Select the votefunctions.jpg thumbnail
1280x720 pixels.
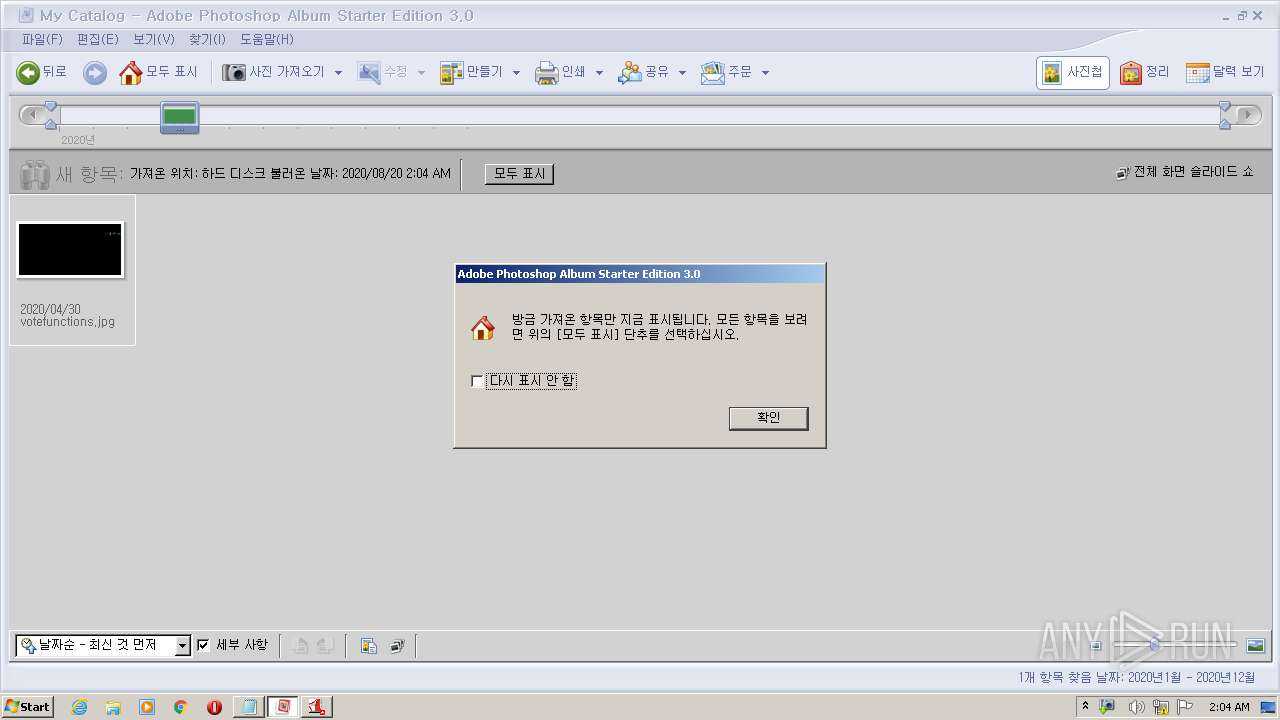[70, 249]
